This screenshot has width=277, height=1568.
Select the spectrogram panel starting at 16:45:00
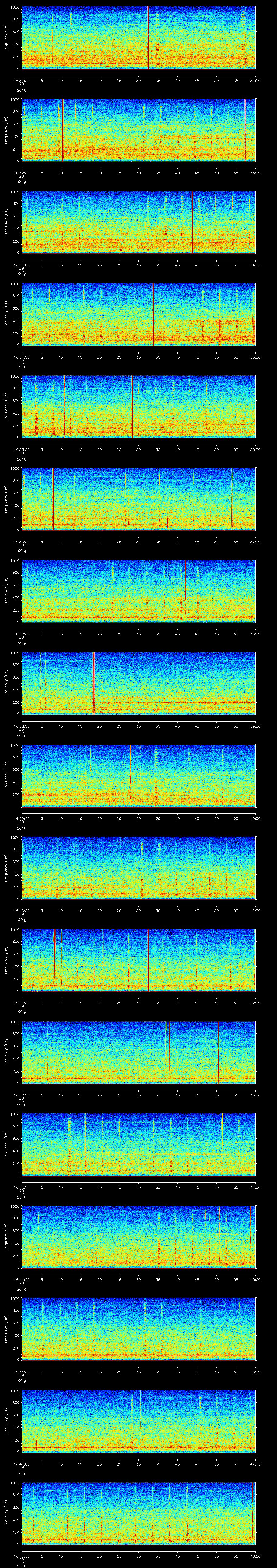(139, 1328)
